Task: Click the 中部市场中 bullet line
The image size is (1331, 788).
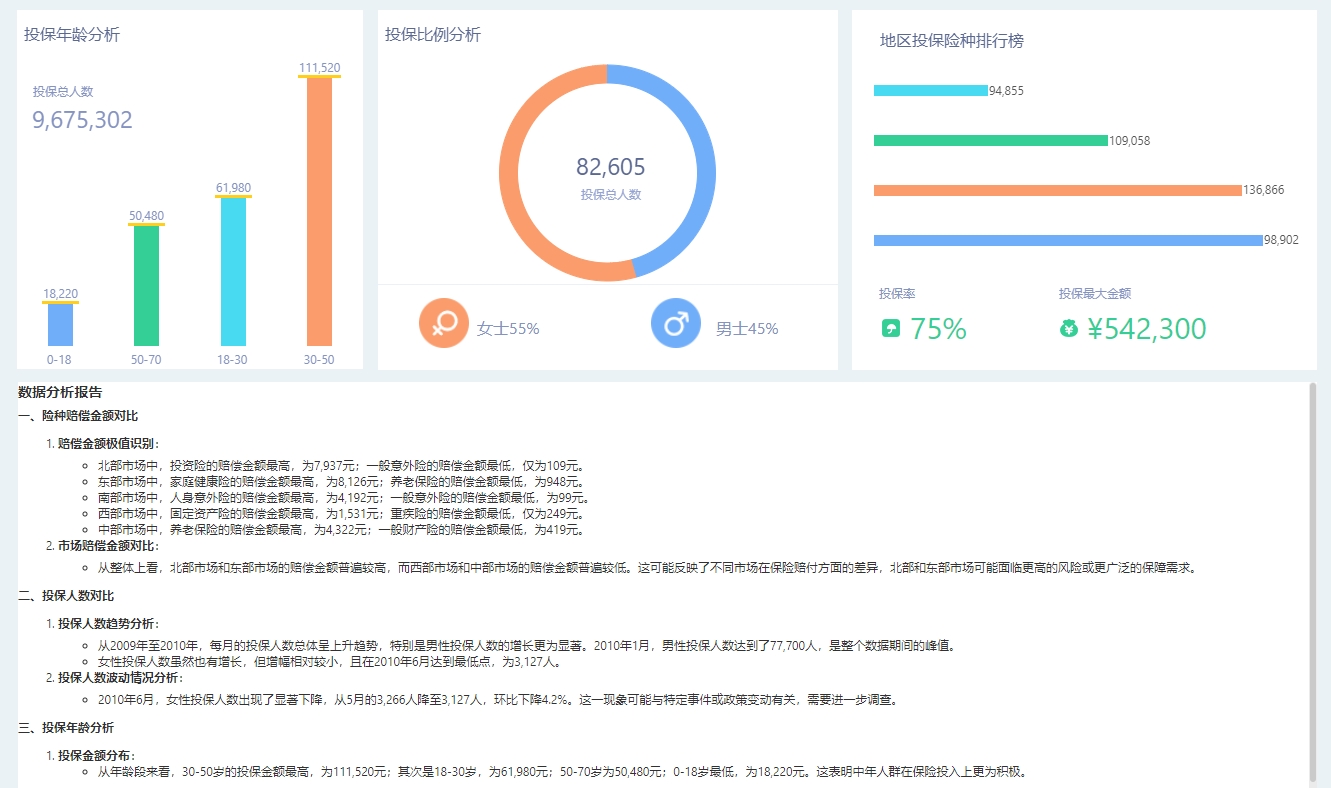Action: pos(340,530)
